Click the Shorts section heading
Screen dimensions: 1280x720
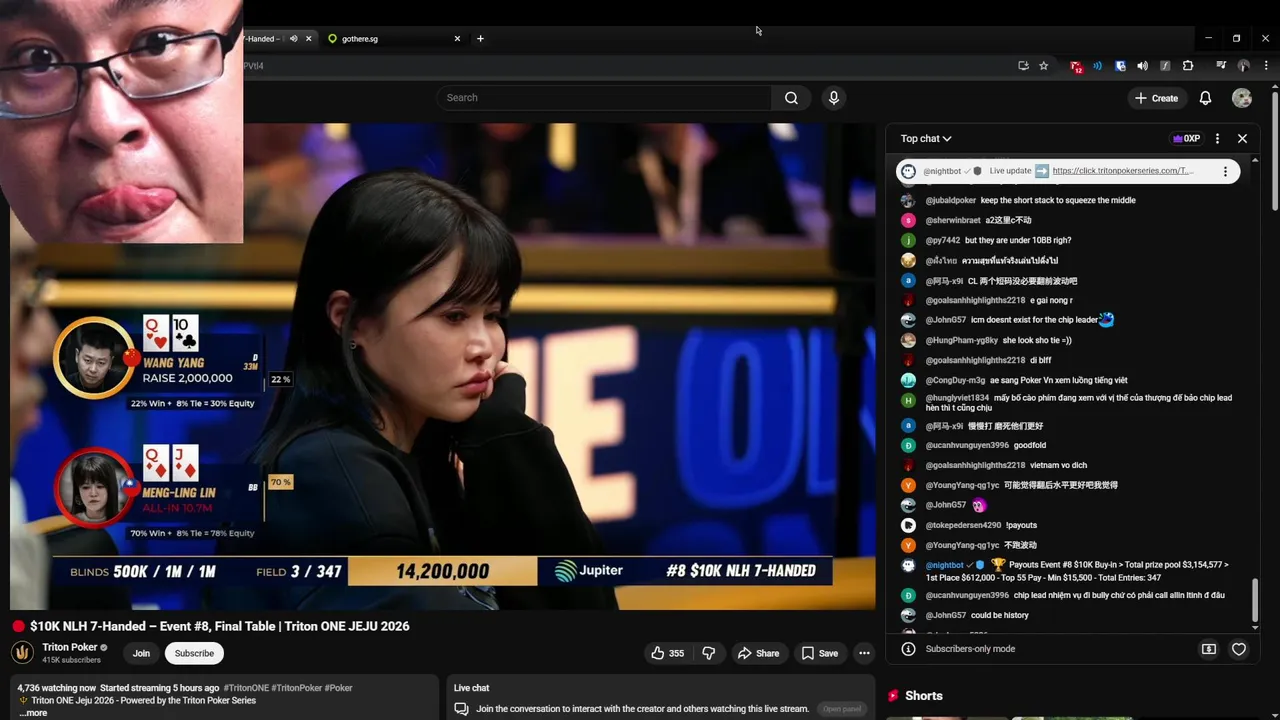[924, 696]
